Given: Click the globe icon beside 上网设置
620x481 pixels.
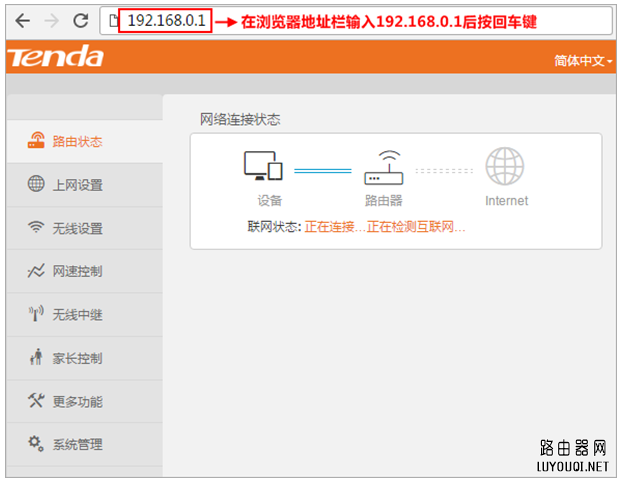Looking at the screenshot, I should 36,184.
